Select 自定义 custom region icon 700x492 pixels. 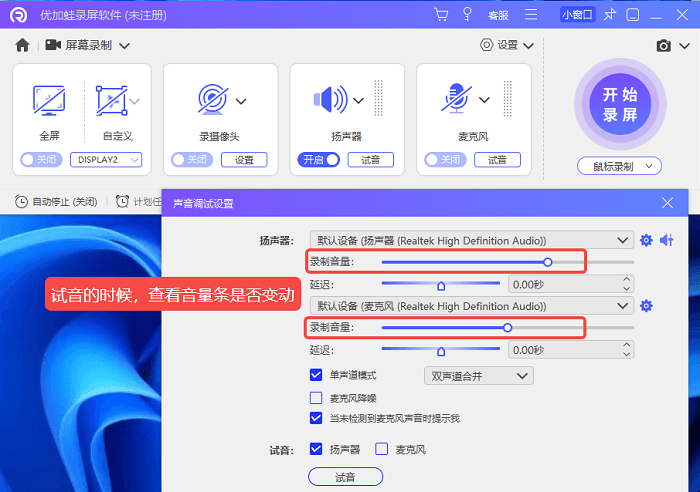coord(111,100)
